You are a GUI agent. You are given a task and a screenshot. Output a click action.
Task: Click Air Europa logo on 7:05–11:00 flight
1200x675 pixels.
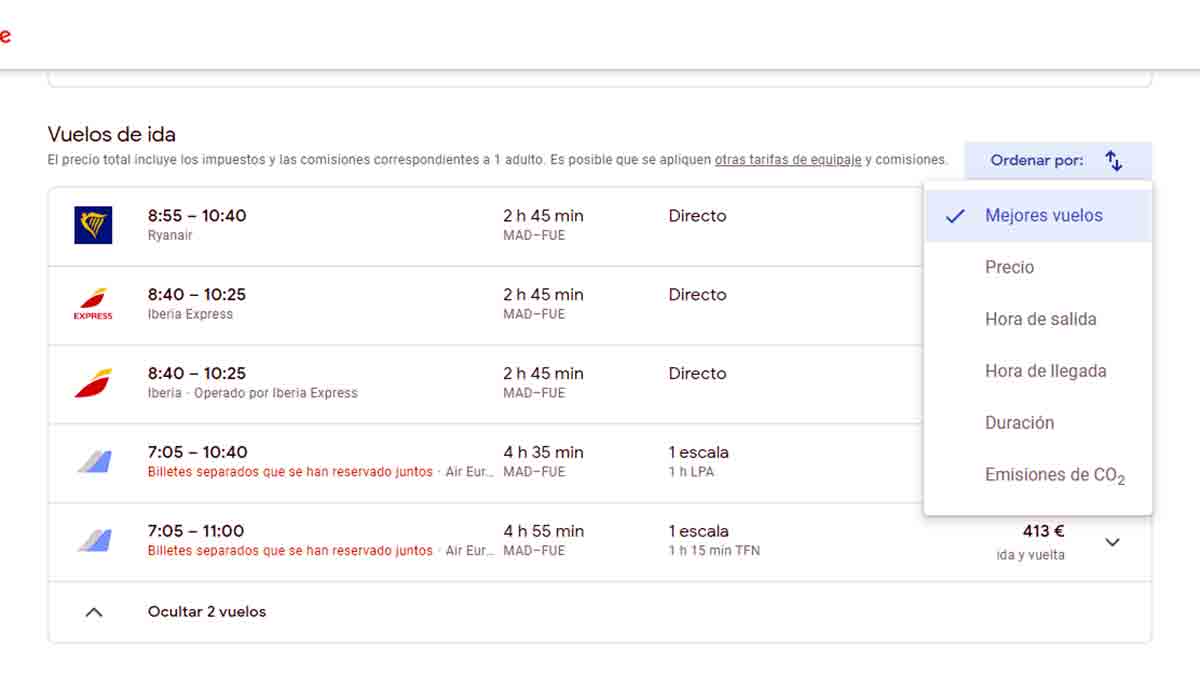(93, 541)
